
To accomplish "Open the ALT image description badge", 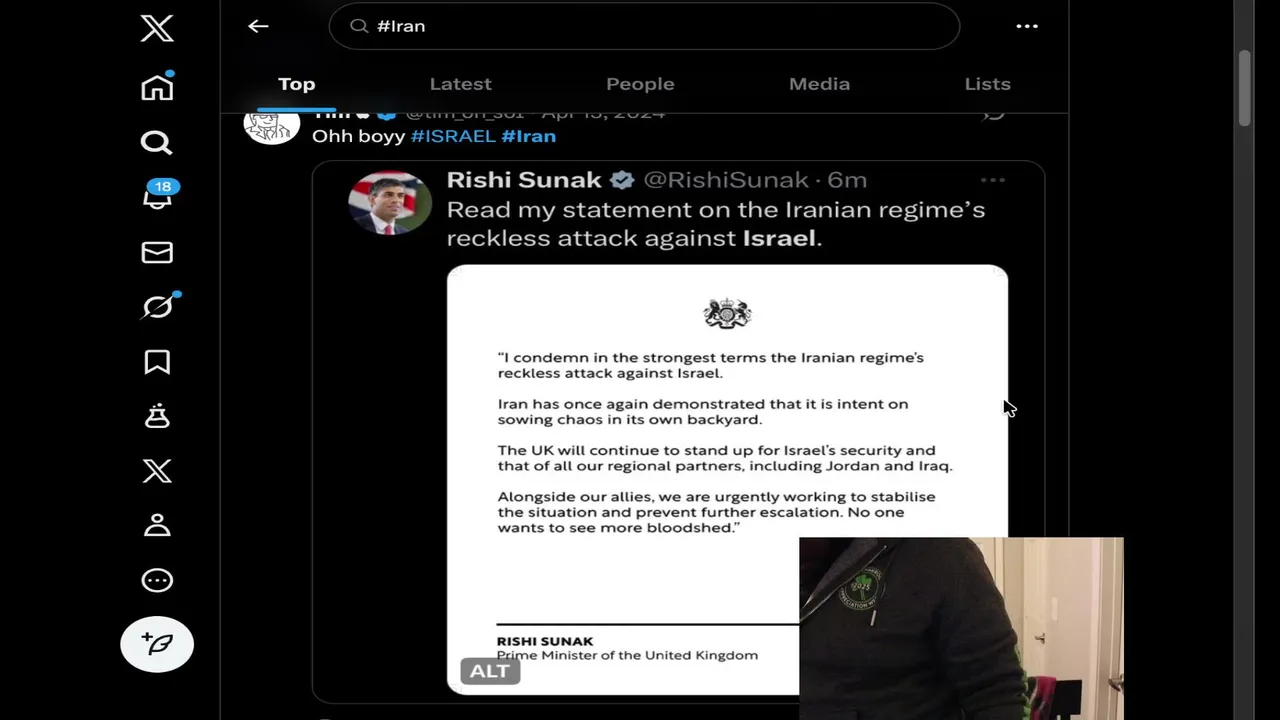I will [x=490, y=671].
